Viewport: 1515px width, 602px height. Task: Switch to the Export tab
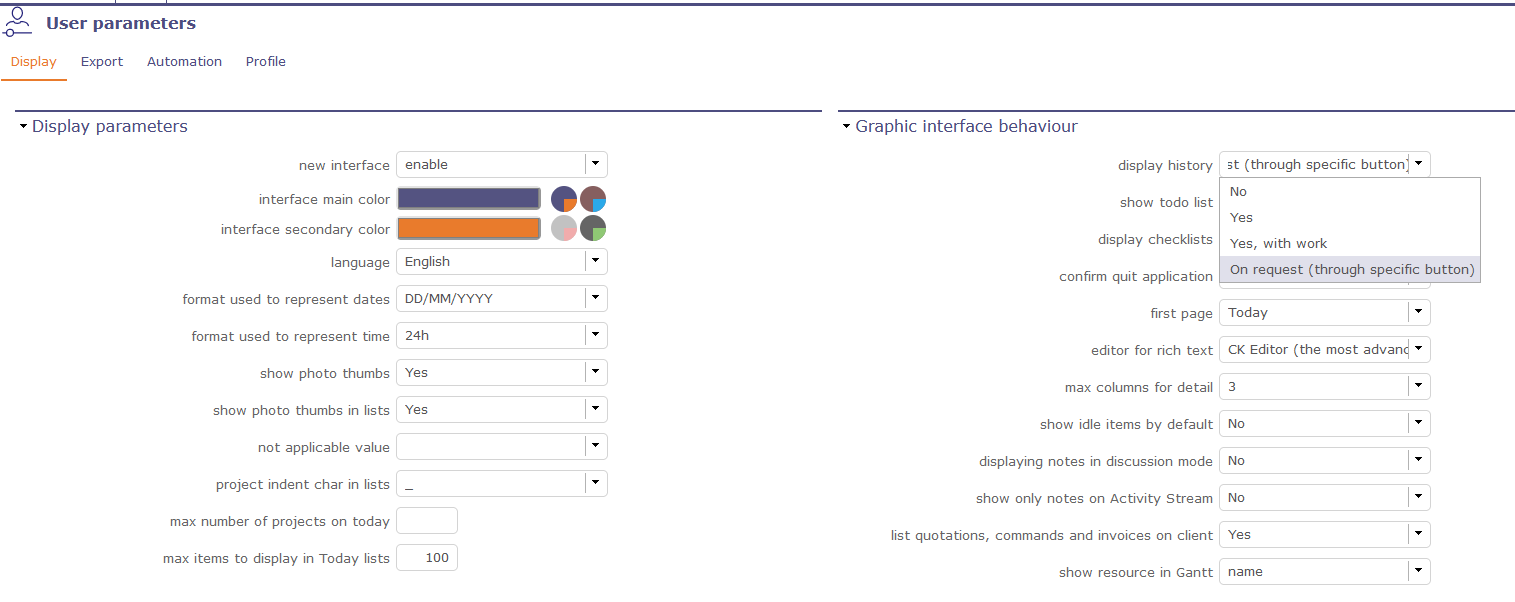(102, 62)
